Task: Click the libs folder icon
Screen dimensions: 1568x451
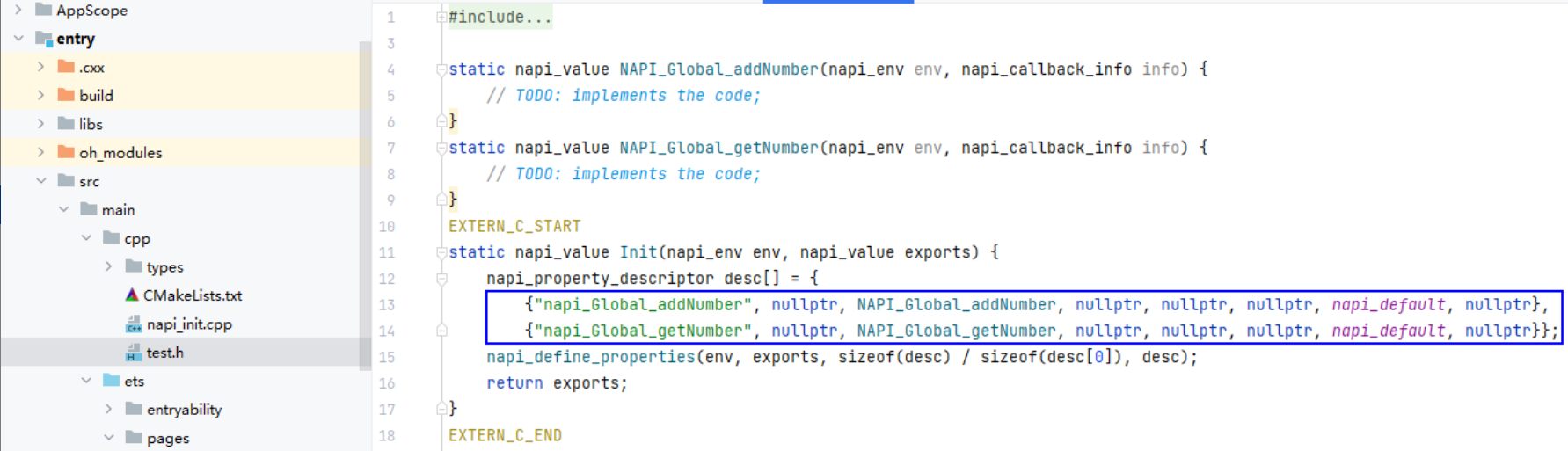Action: 66,124
